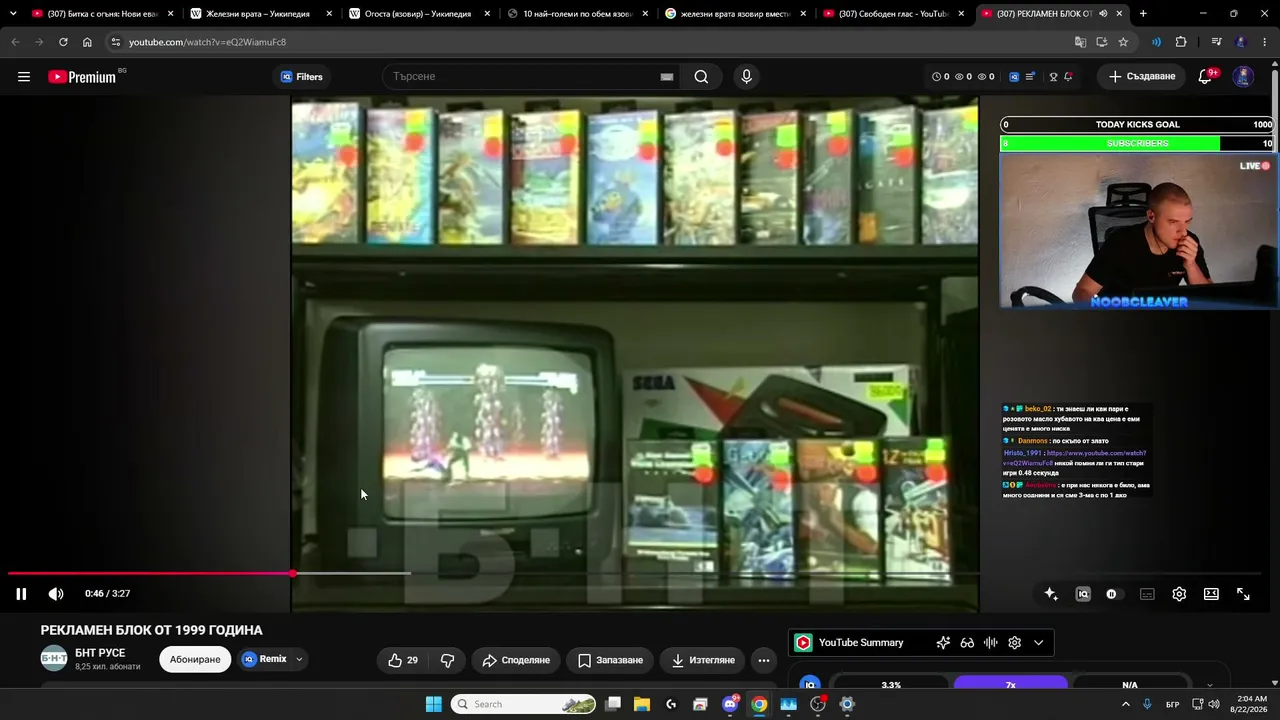
Task: Open the taskbar volume control
Action: pos(1214,704)
